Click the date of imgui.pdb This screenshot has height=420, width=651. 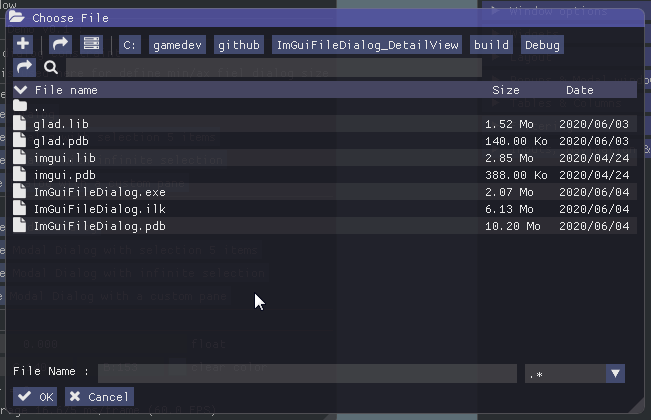(594, 175)
